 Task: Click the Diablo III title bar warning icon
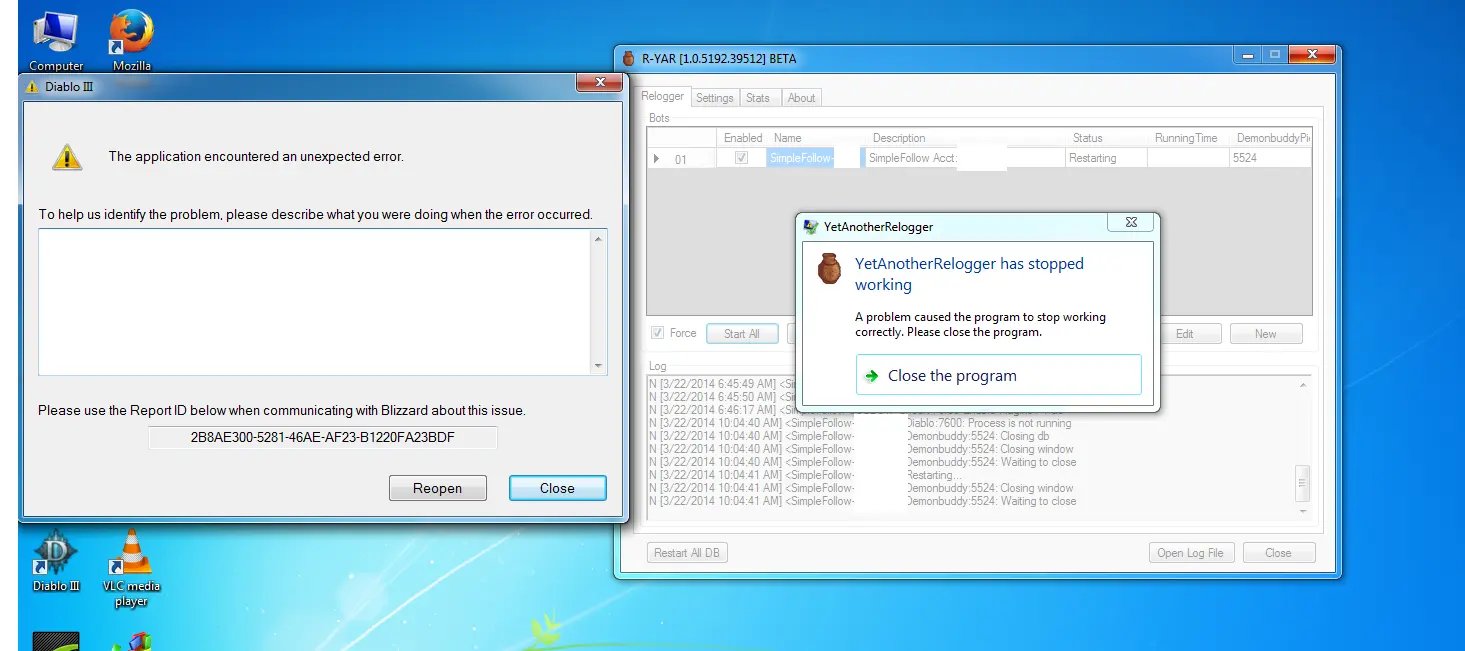(x=32, y=87)
